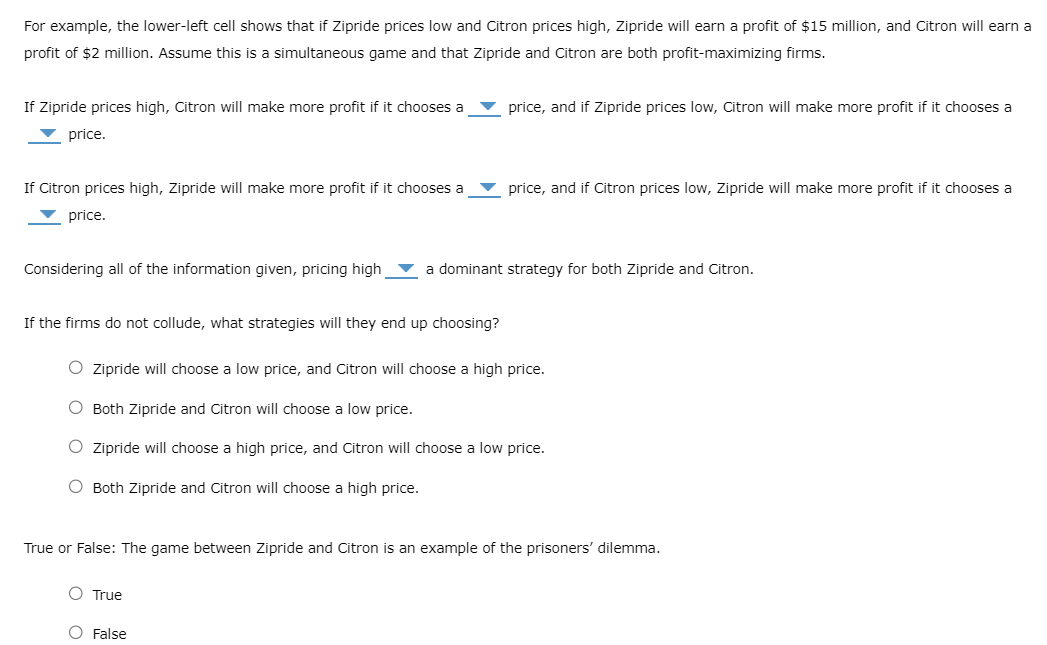The width and height of the screenshot is (1047, 645).
Task: Open the dropdown in the "If Citron prices high" sentence
Action: (485, 188)
